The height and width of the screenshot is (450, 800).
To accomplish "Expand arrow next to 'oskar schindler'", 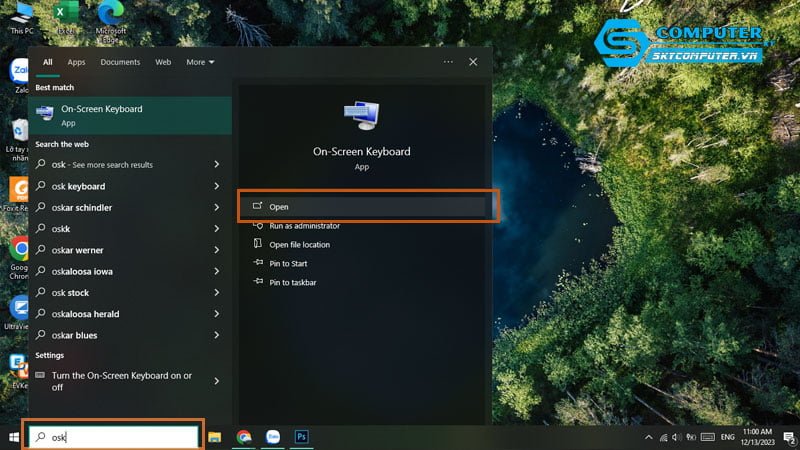I will click(x=217, y=208).
